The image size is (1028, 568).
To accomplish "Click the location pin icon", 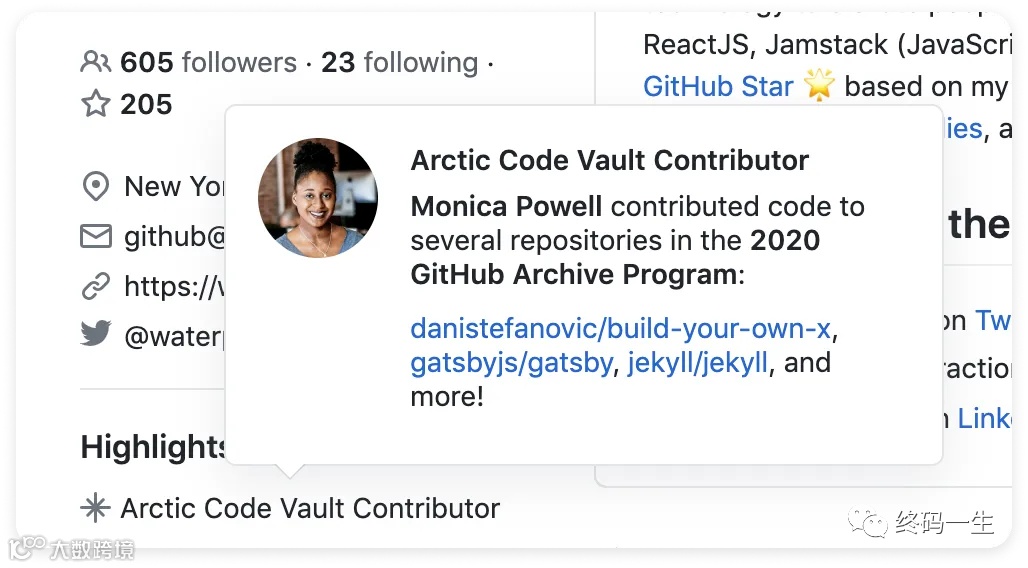I will point(95,187).
